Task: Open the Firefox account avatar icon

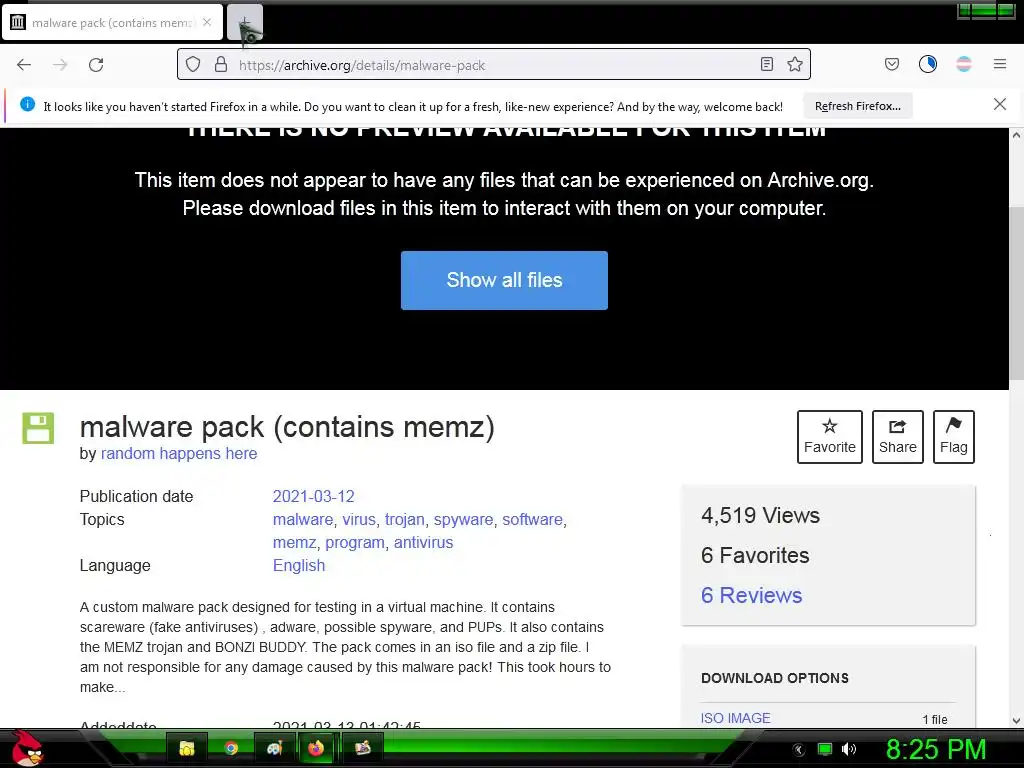Action: (964, 64)
